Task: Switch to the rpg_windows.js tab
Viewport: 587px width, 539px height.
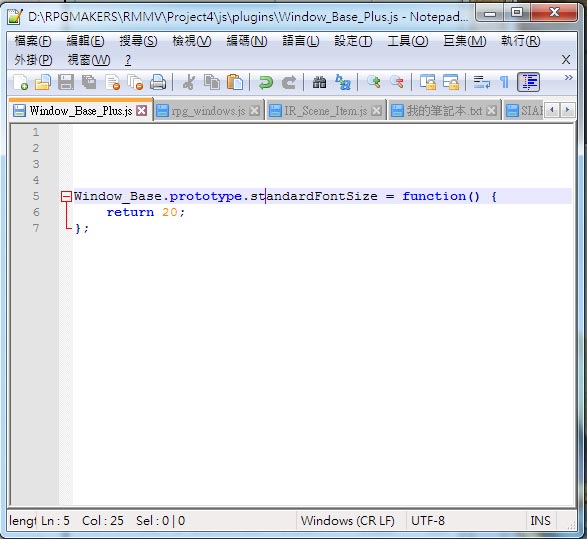Action: pyautogui.click(x=208, y=111)
